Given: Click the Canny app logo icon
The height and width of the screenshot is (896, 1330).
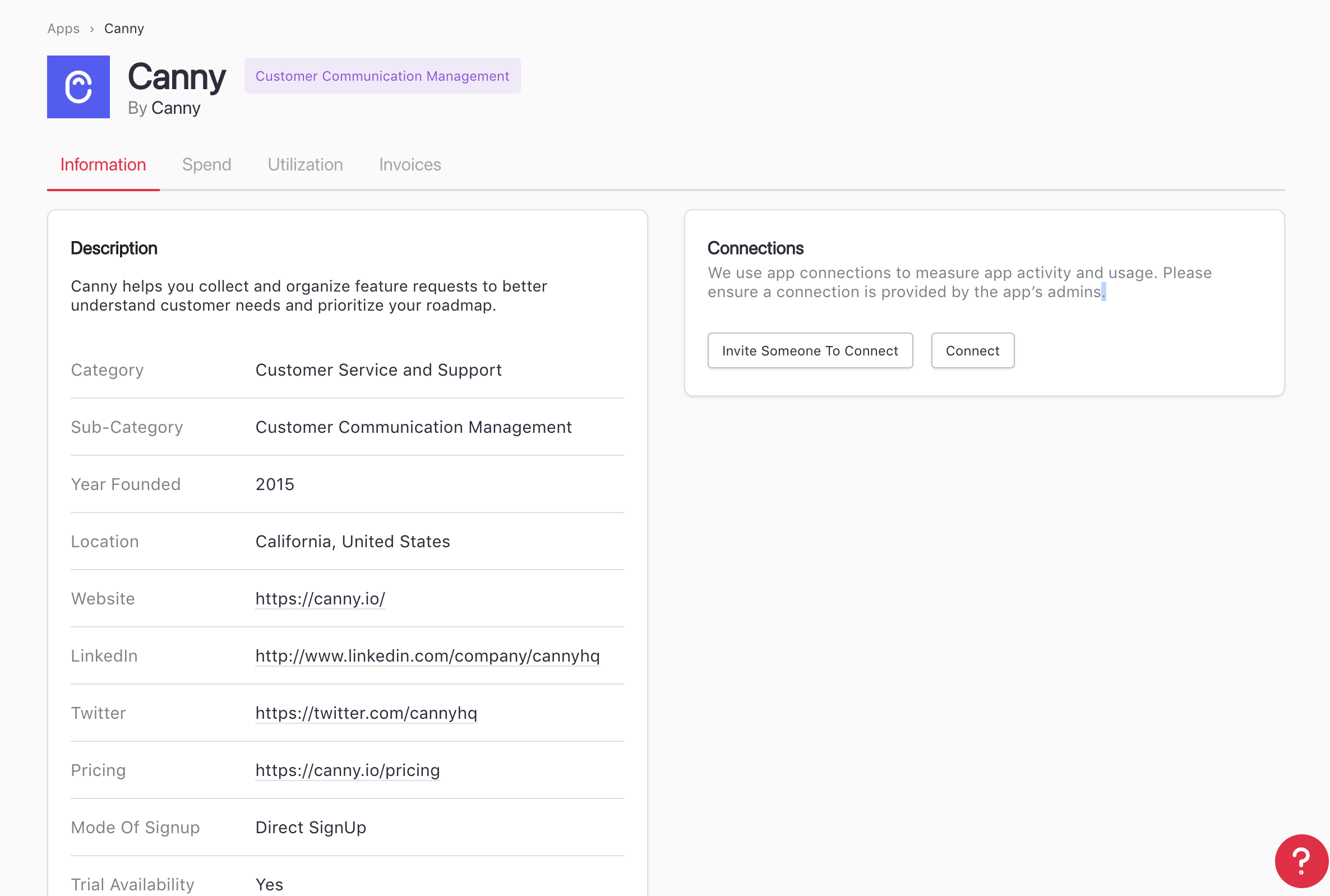Looking at the screenshot, I should (78, 87).
